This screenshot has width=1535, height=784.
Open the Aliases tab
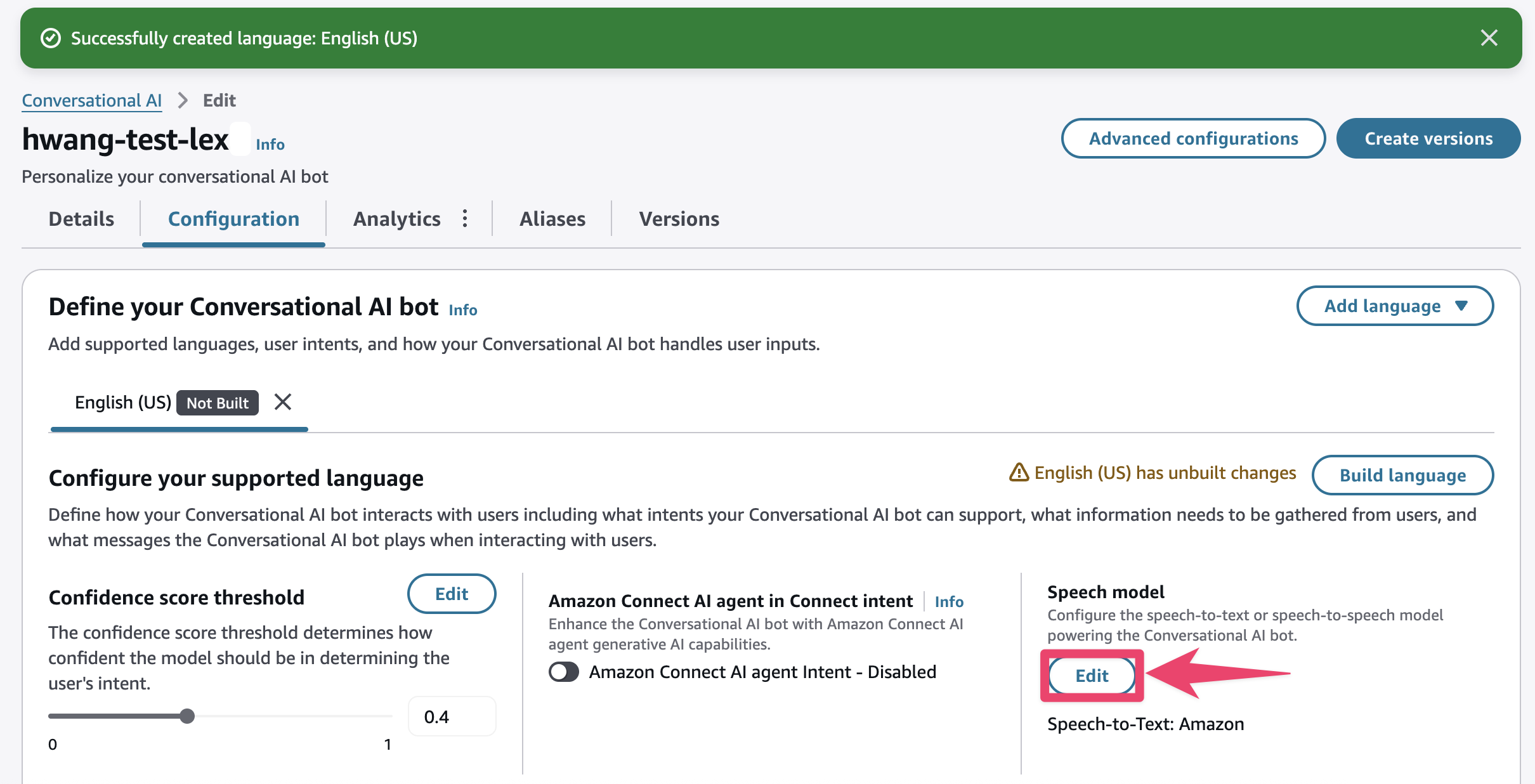[x=552, y=219]
